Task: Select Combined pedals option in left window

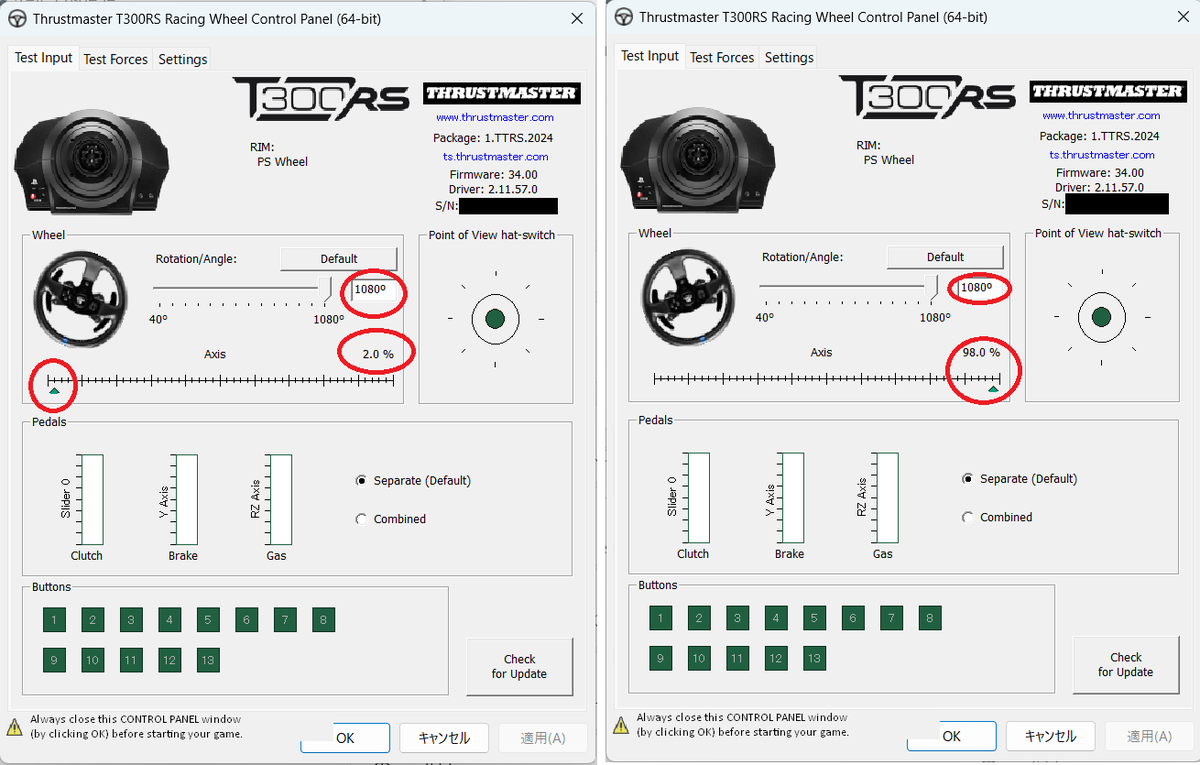Action: click(391, 519)
